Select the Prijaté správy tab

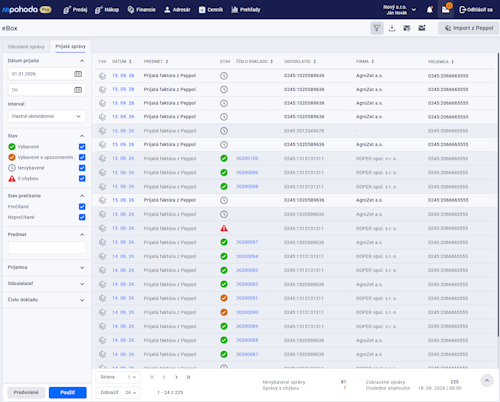pos(70,46)
